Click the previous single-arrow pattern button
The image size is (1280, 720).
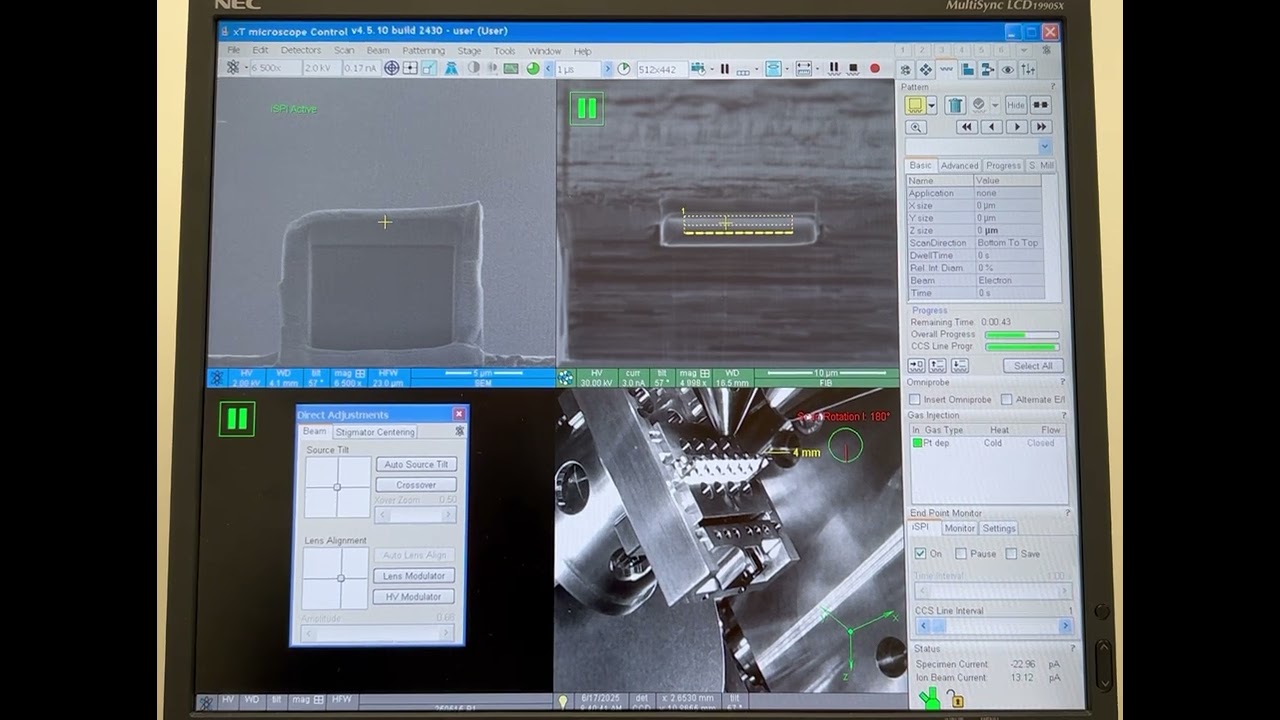pyautogui.click(x=992, y=127)
